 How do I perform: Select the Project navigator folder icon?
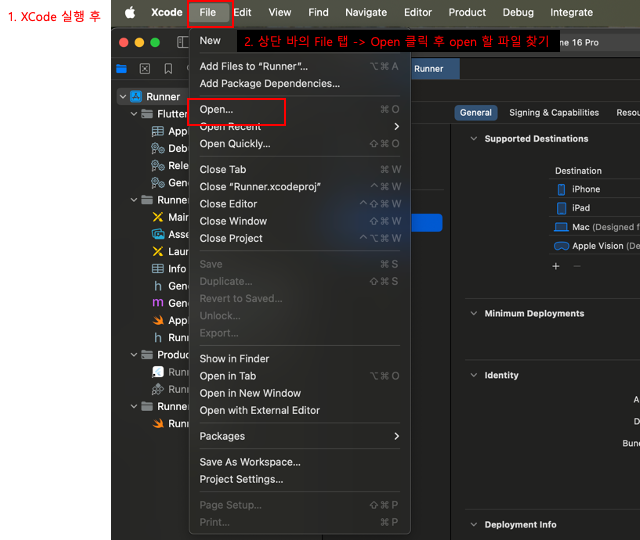point(122,69)
